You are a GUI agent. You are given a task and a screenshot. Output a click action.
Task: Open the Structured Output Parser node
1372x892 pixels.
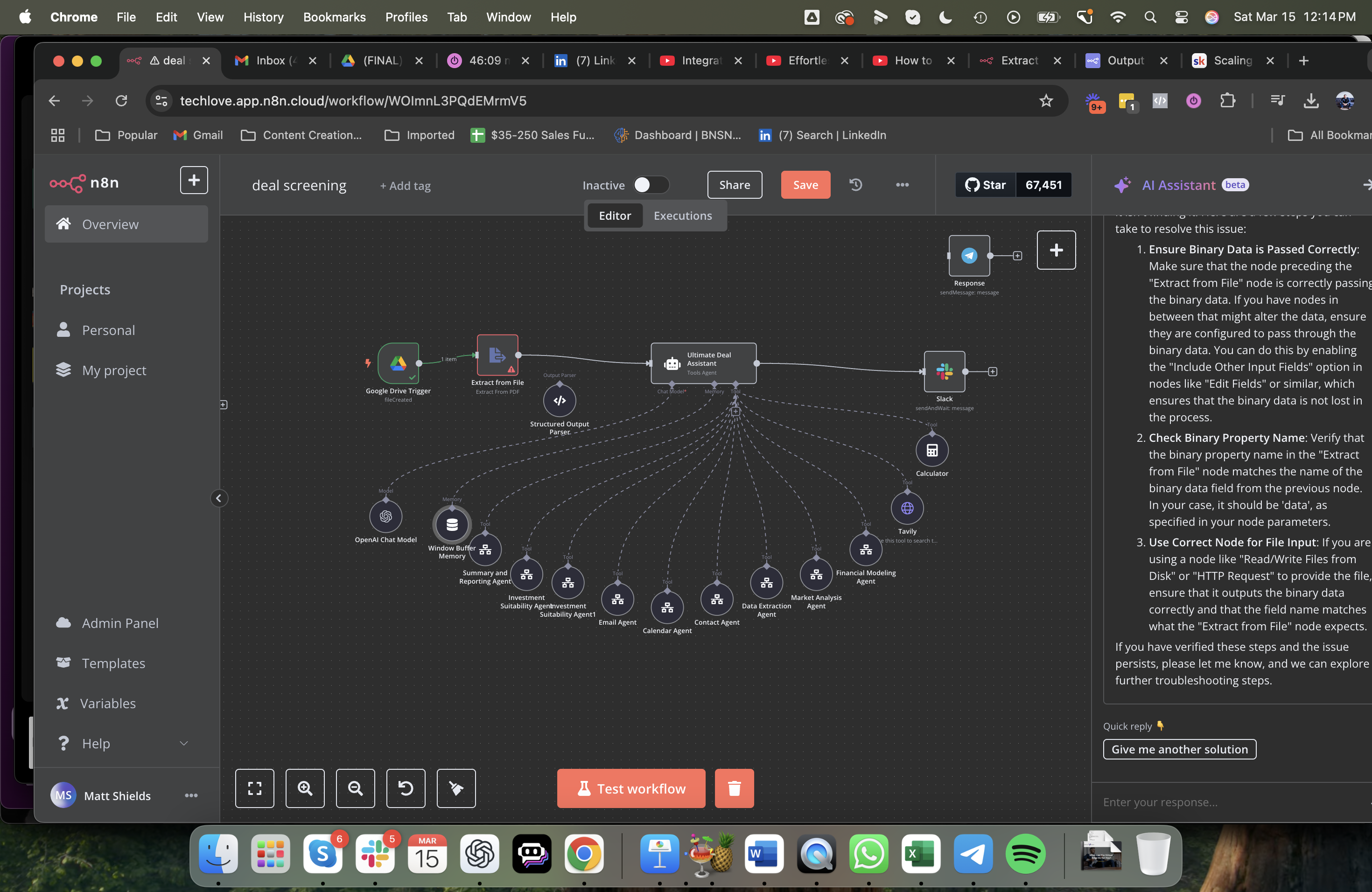[558, 400]
